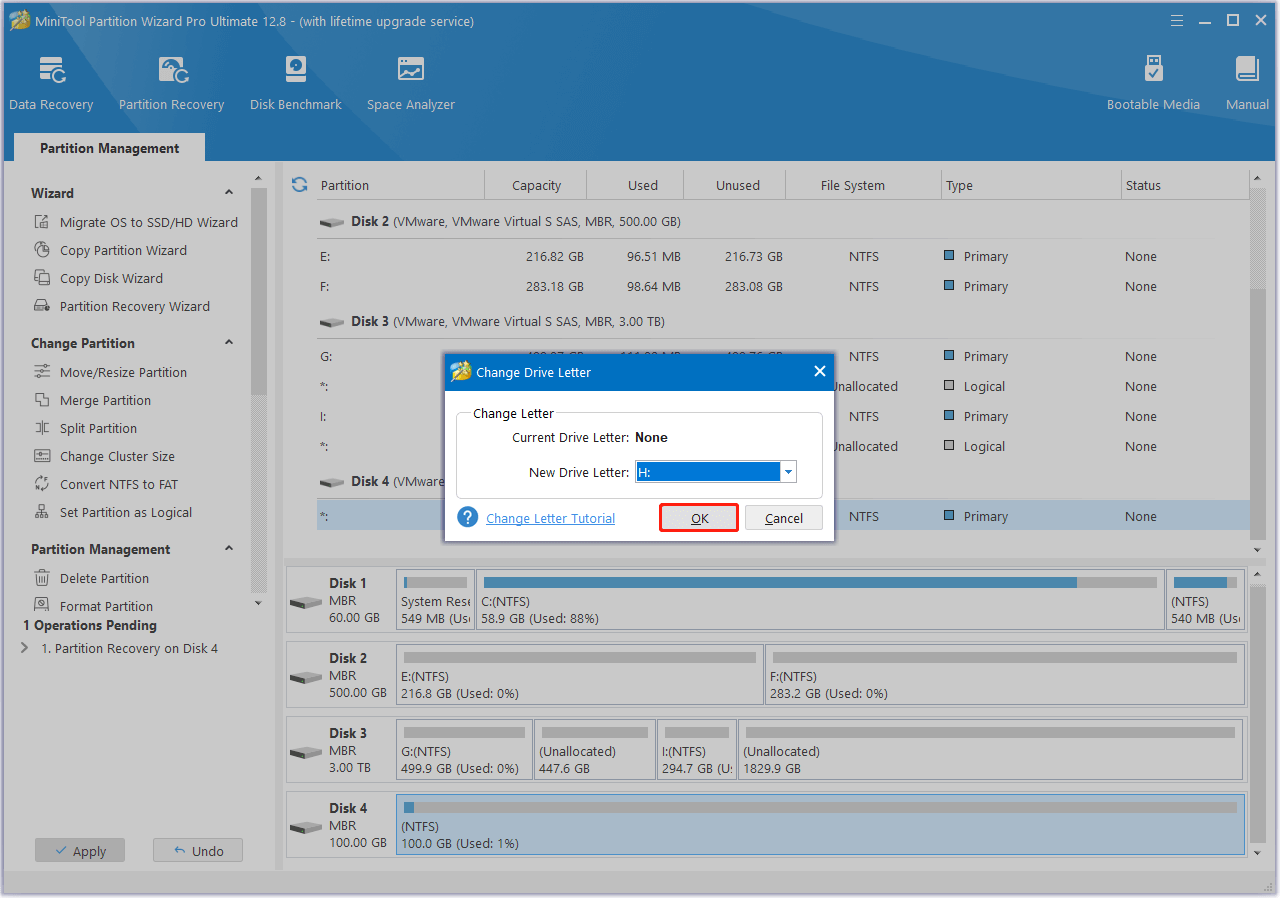Click the Delete Partition icon

(x=42, y=578)
